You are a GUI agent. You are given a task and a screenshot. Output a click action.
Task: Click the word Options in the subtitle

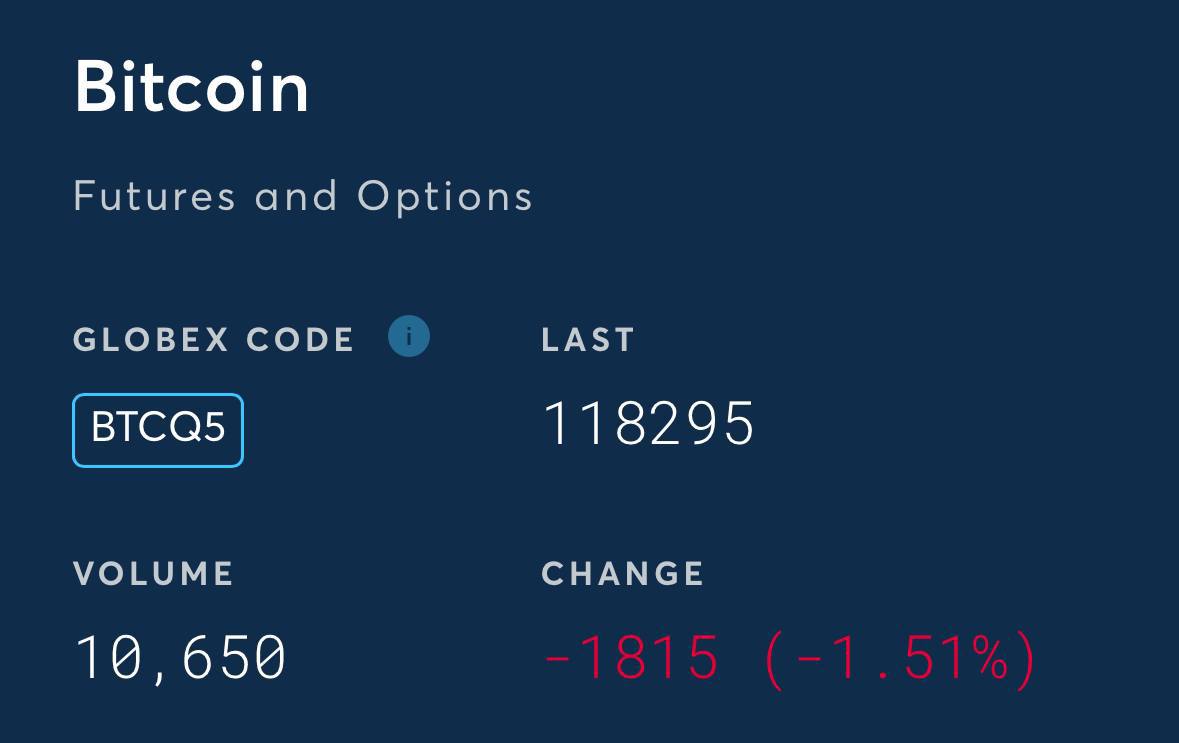coord(445,199)
